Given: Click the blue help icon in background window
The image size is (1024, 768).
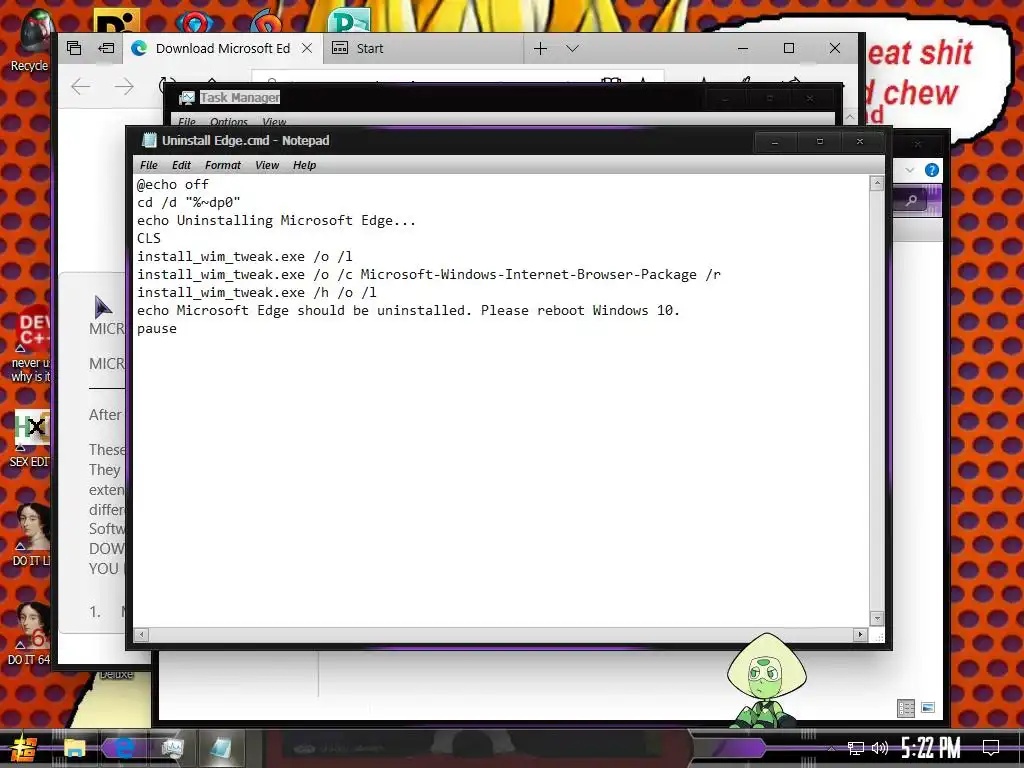Looking at the screenshot, I should click(932, 170).
